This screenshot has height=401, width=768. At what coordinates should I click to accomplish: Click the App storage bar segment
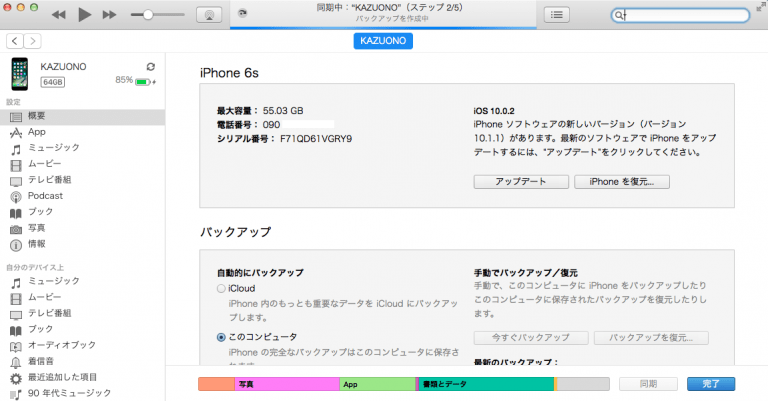point(378,384)
